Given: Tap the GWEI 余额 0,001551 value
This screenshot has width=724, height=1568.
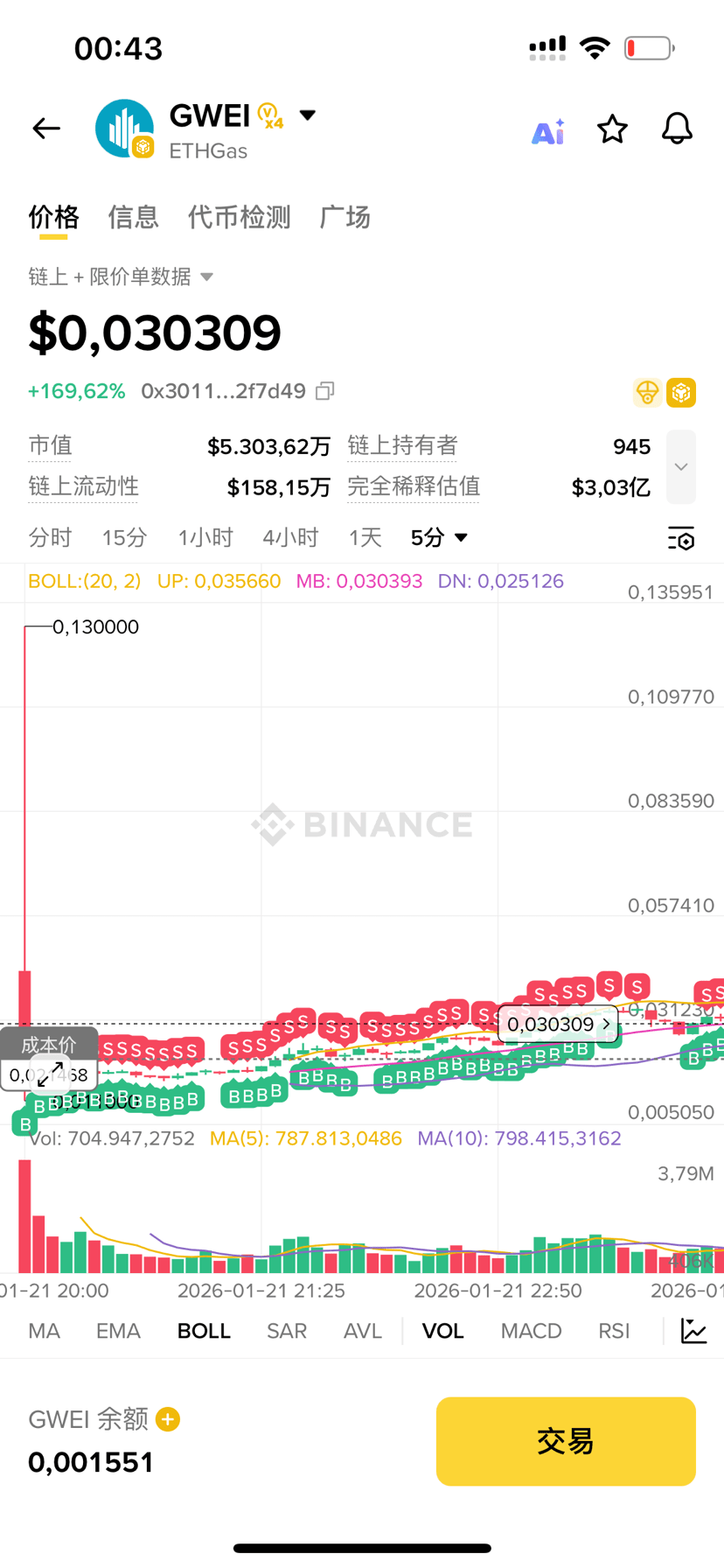Looking at the screenshot, I should [91, 1462].
